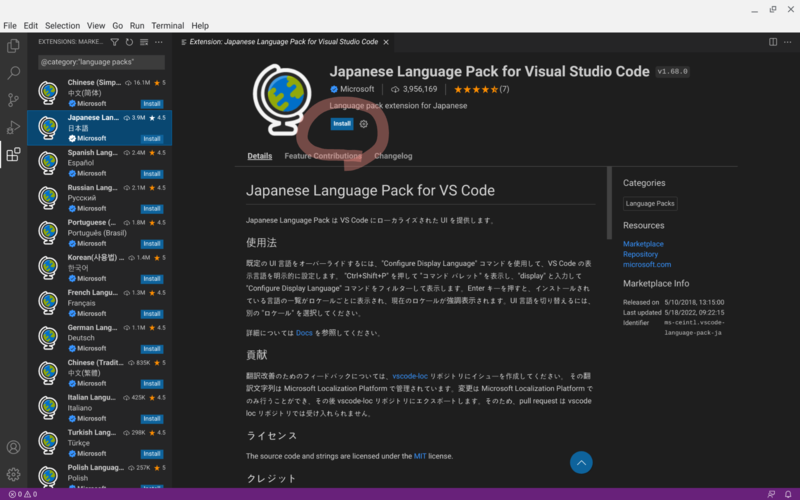Open Run and Debug view
Viewport: 800px width, 500px height.
pos(13,127)
